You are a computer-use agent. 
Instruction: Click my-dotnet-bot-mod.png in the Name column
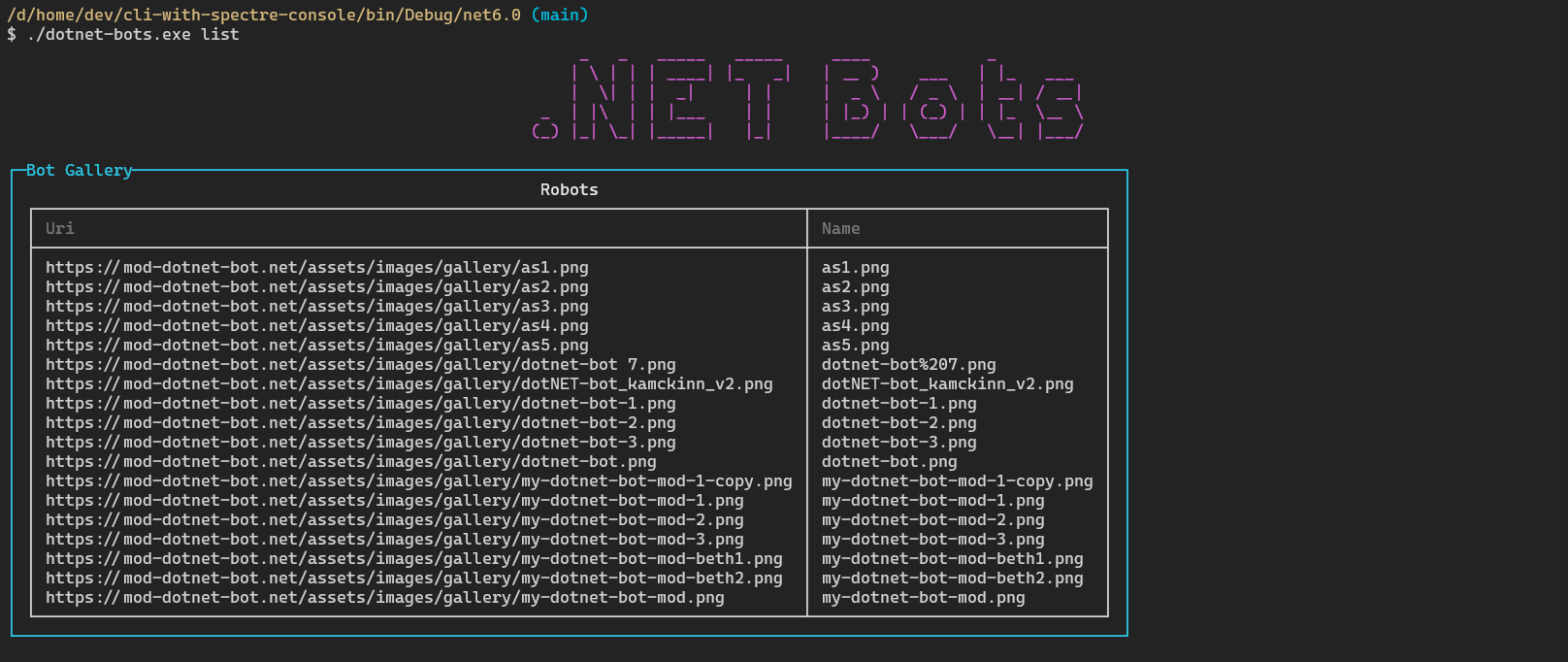point(924,597)
